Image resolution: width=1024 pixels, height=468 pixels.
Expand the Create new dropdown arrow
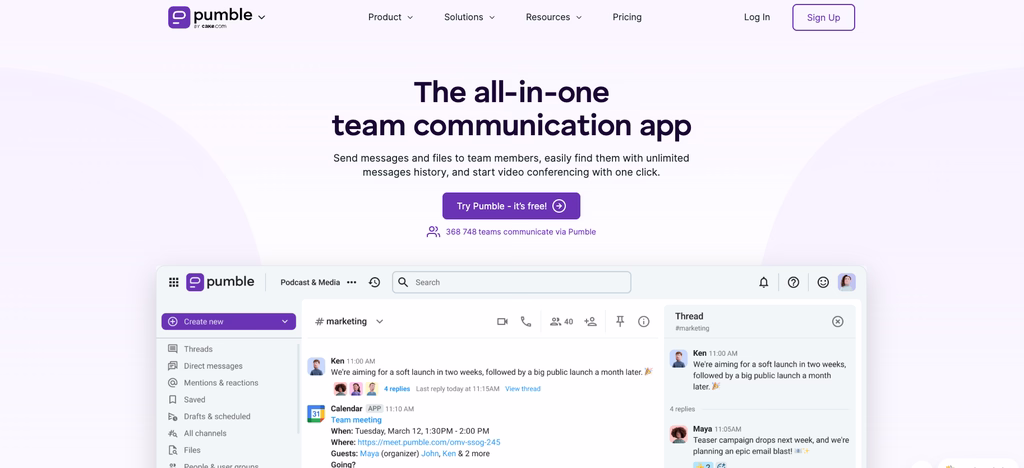pos(285,322)
